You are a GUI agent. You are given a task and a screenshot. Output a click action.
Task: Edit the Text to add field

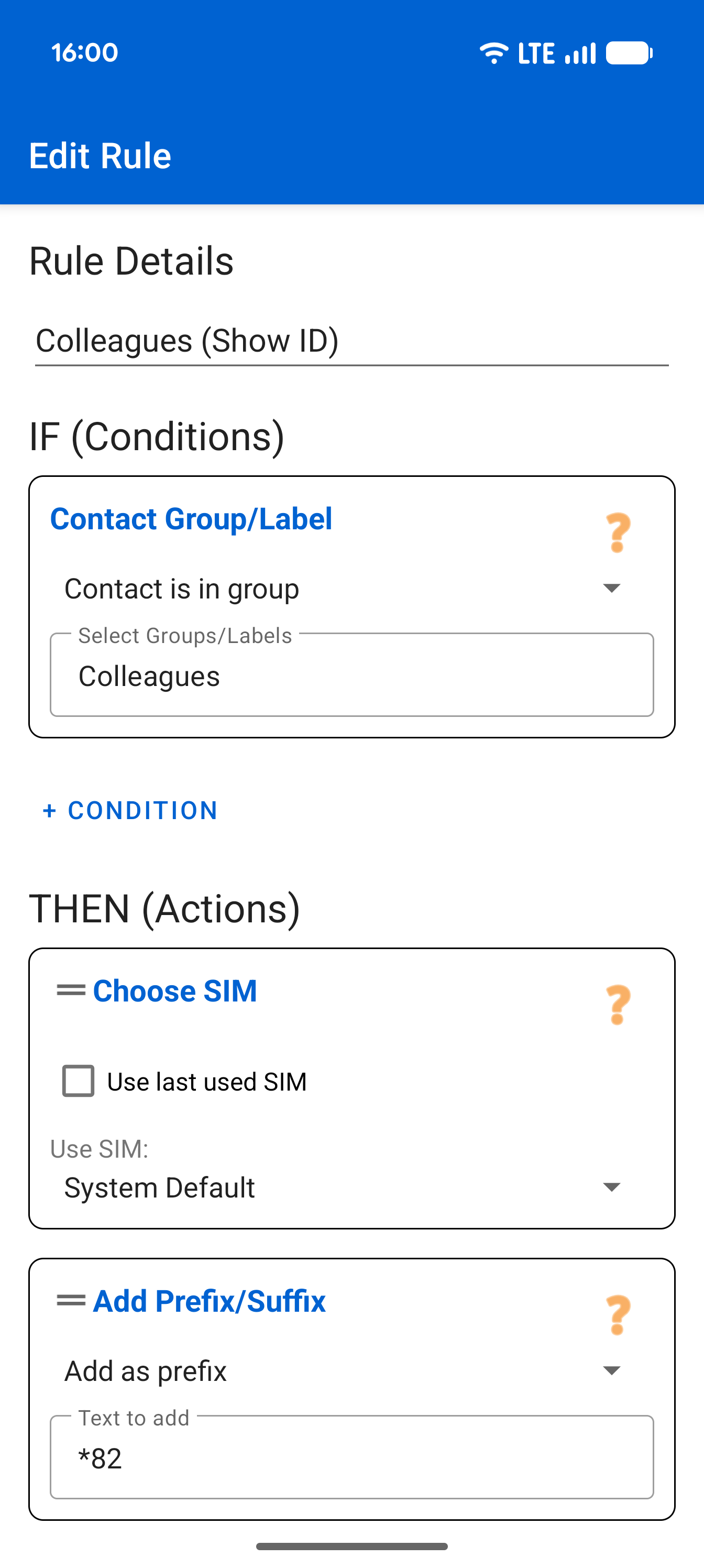(x=351, y=1458)
